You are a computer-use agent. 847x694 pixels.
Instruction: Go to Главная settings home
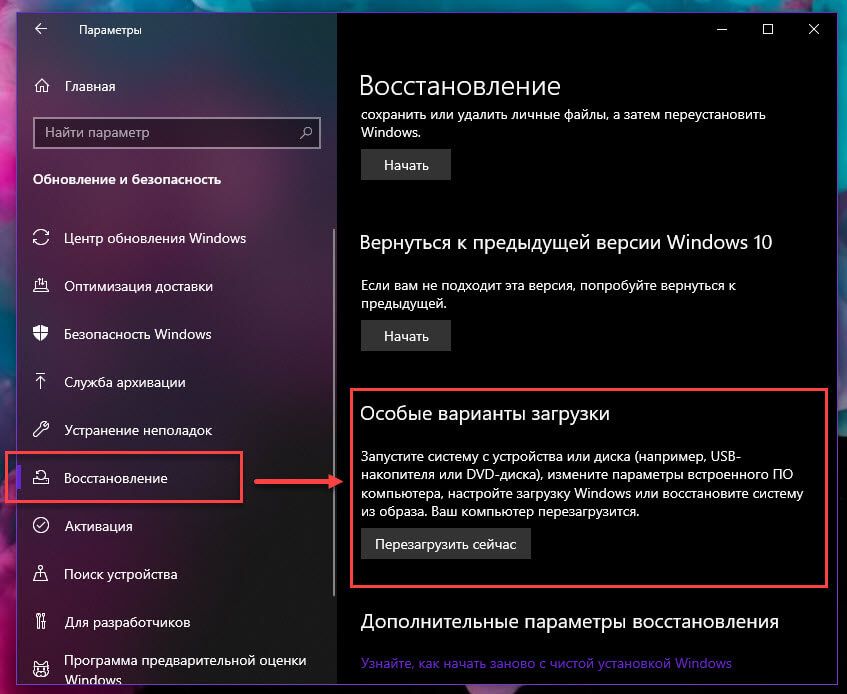[90, 86]
